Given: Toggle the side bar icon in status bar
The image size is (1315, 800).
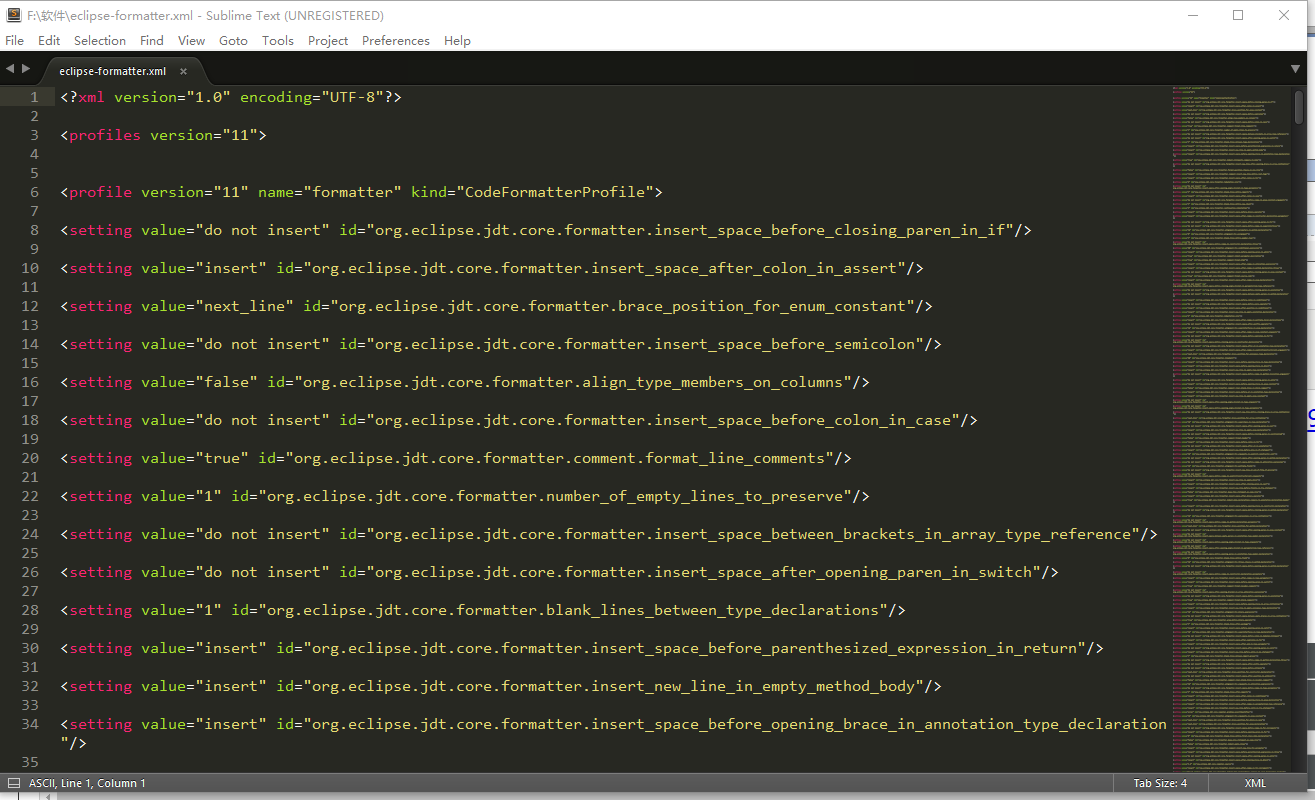Looking at the screenshot, I should tap(13, 783).
